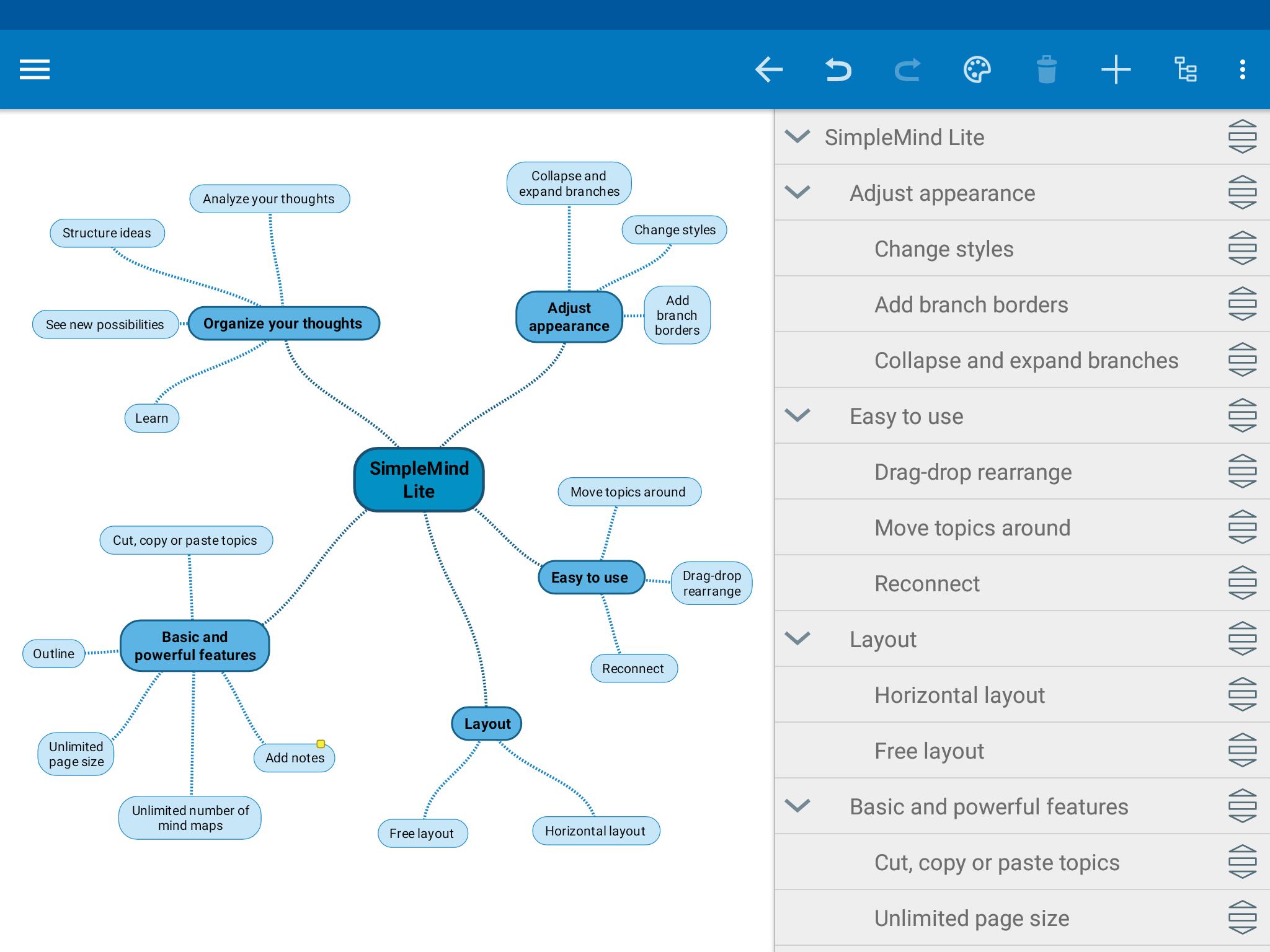1270x952 pixels.
Task: Tap reorder handle for Free layout row
Action: point(1242,751)
